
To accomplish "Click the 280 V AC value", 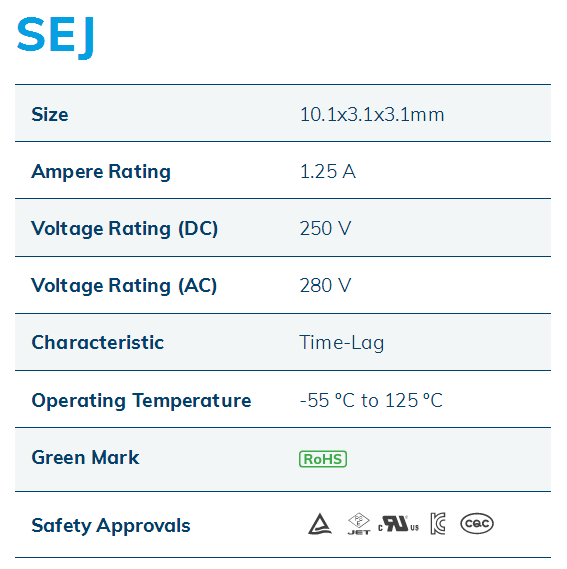I will pos(326,285).
